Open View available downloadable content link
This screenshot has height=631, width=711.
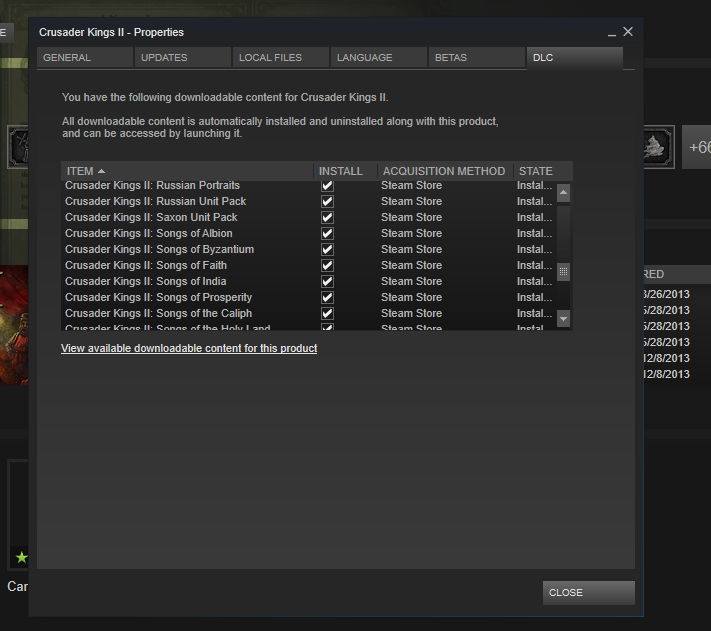point(189,349)
